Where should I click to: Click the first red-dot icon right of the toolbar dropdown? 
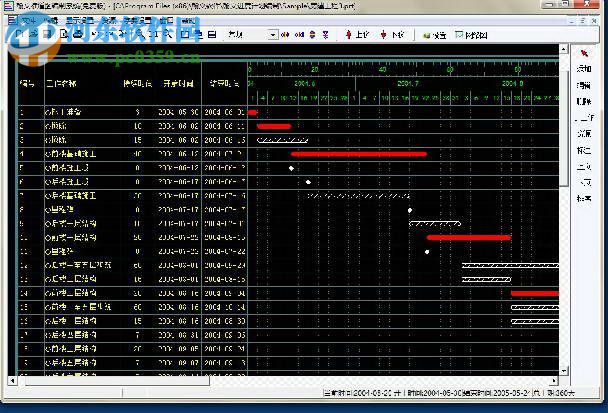(x=285, y=35)
